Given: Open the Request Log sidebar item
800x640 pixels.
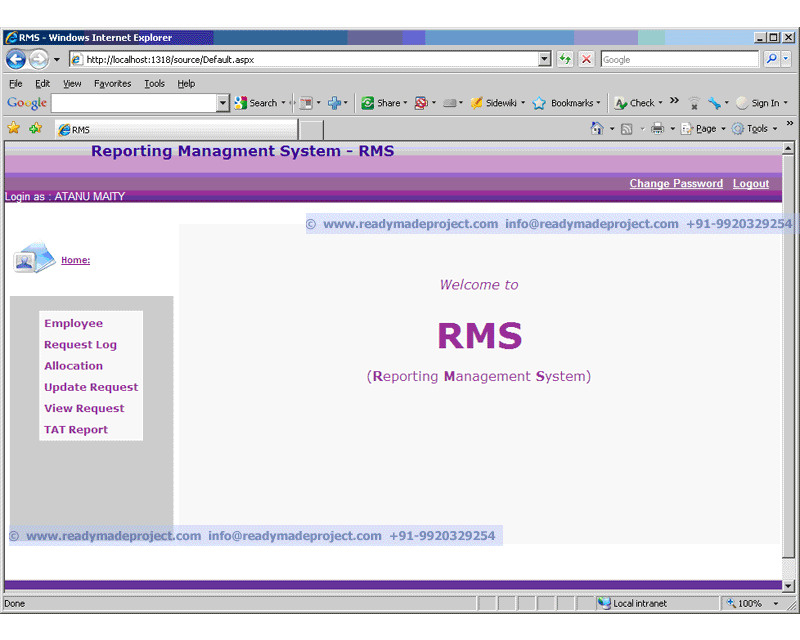Looking at the screenshot, I should [80, 345].
